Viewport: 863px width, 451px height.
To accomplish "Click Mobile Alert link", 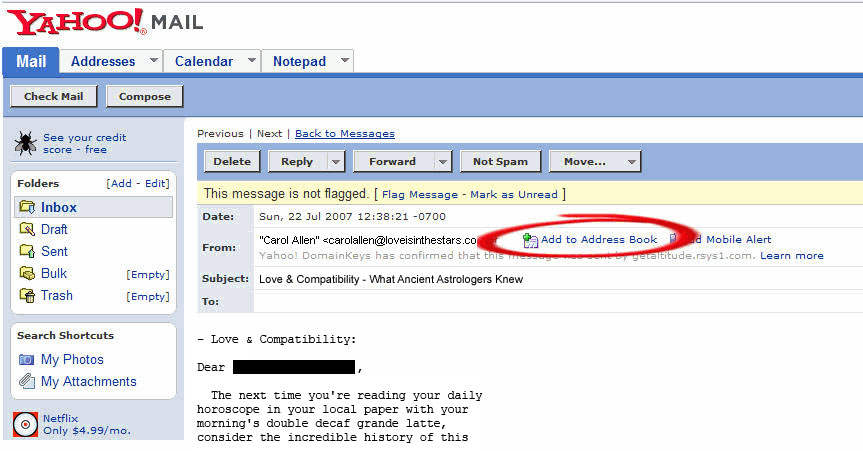I will 738,240.
